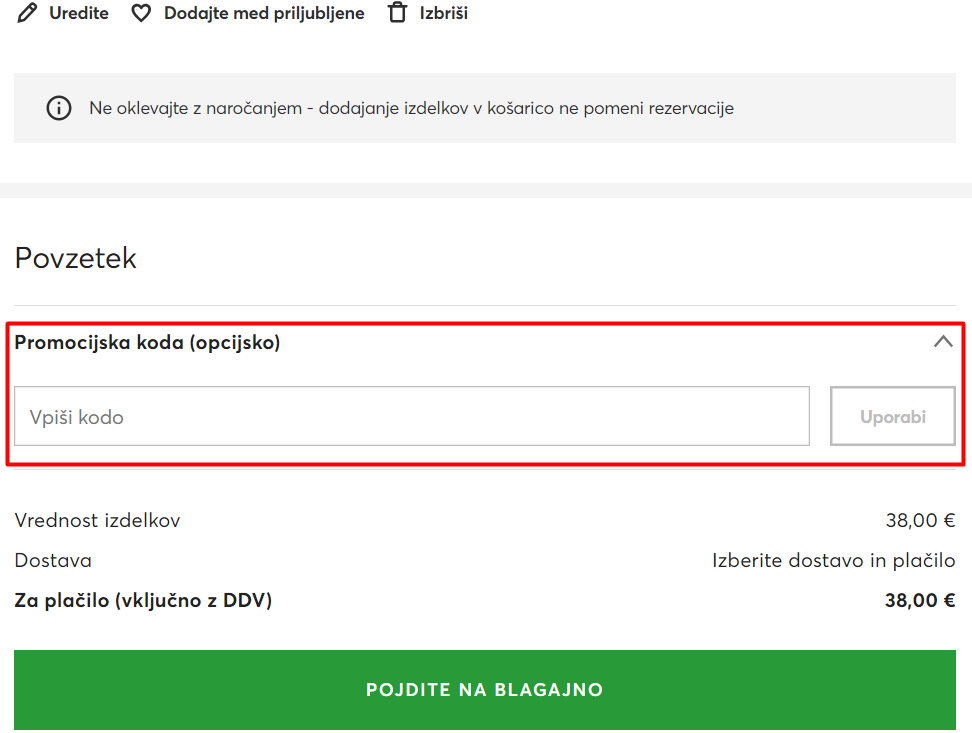Click Promocijska koda (opcijsko) heading
The image size is (972, 733).
click(x=148, y=342)
